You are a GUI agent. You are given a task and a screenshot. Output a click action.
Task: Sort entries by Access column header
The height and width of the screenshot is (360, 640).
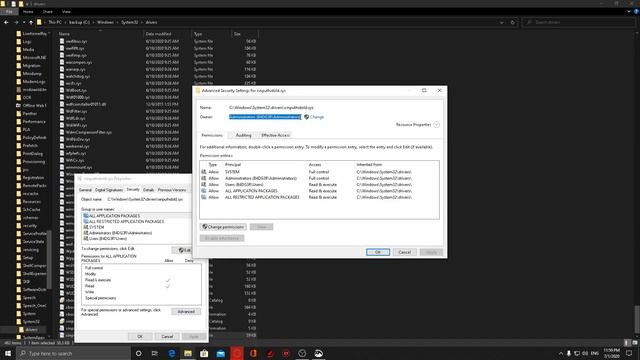coord(315,164)
